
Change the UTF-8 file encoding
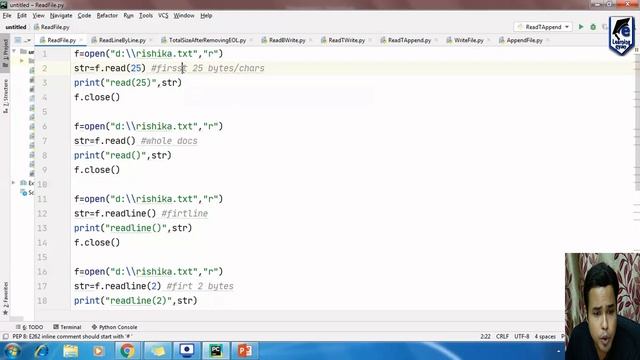click(x=522, y=336)
